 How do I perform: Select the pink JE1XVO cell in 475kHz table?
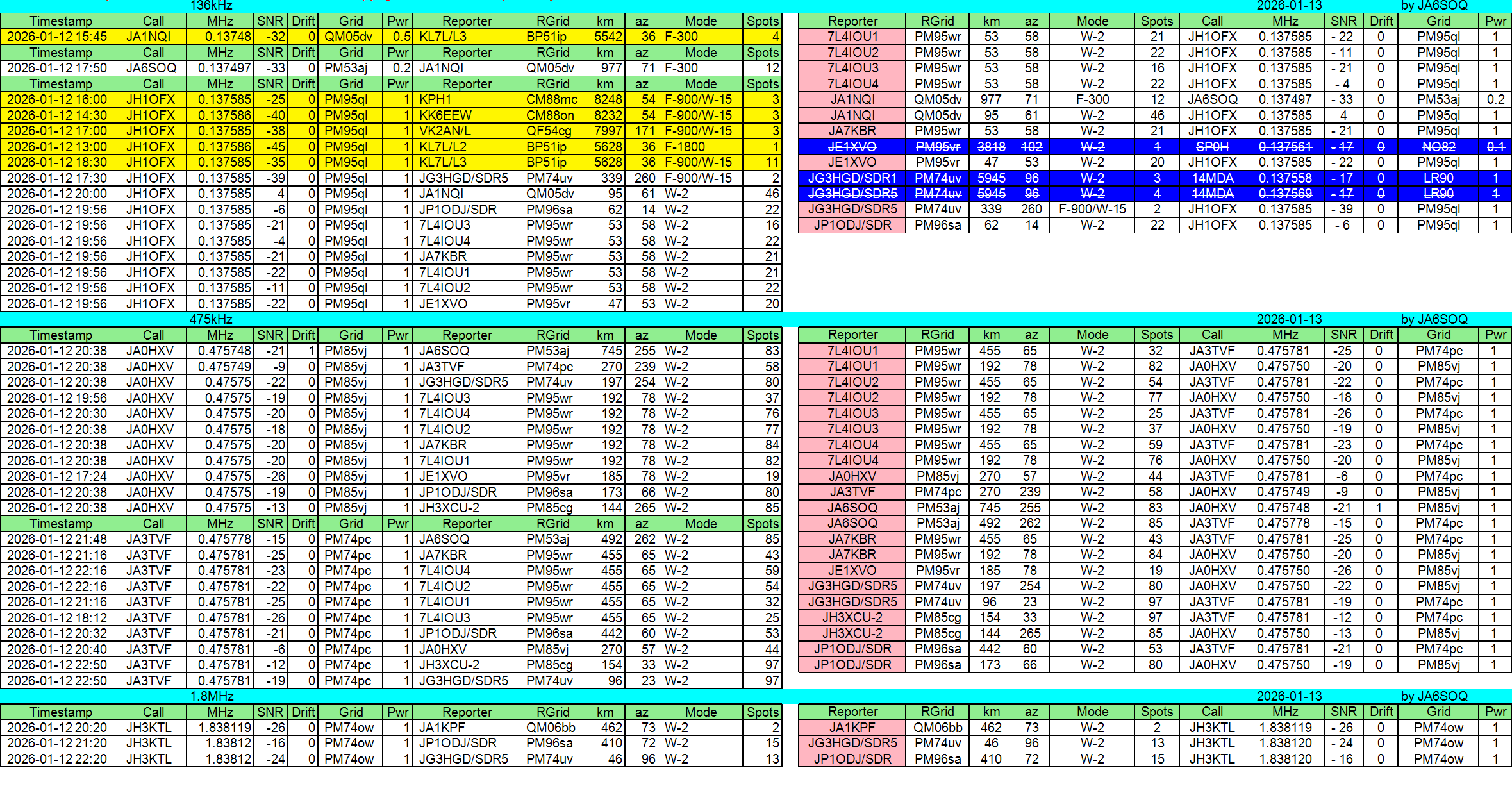[x=852, y=571]
